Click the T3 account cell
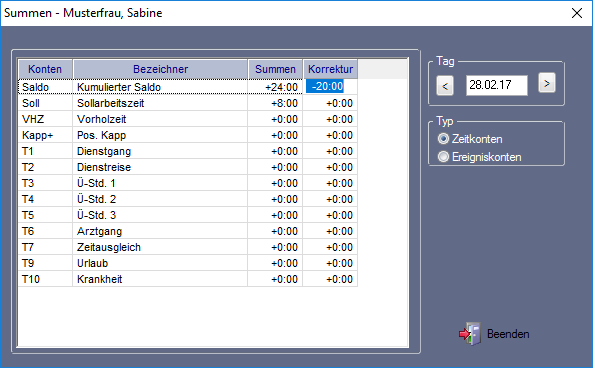This screenshot has height=368, width=593. tap(45, 183)
